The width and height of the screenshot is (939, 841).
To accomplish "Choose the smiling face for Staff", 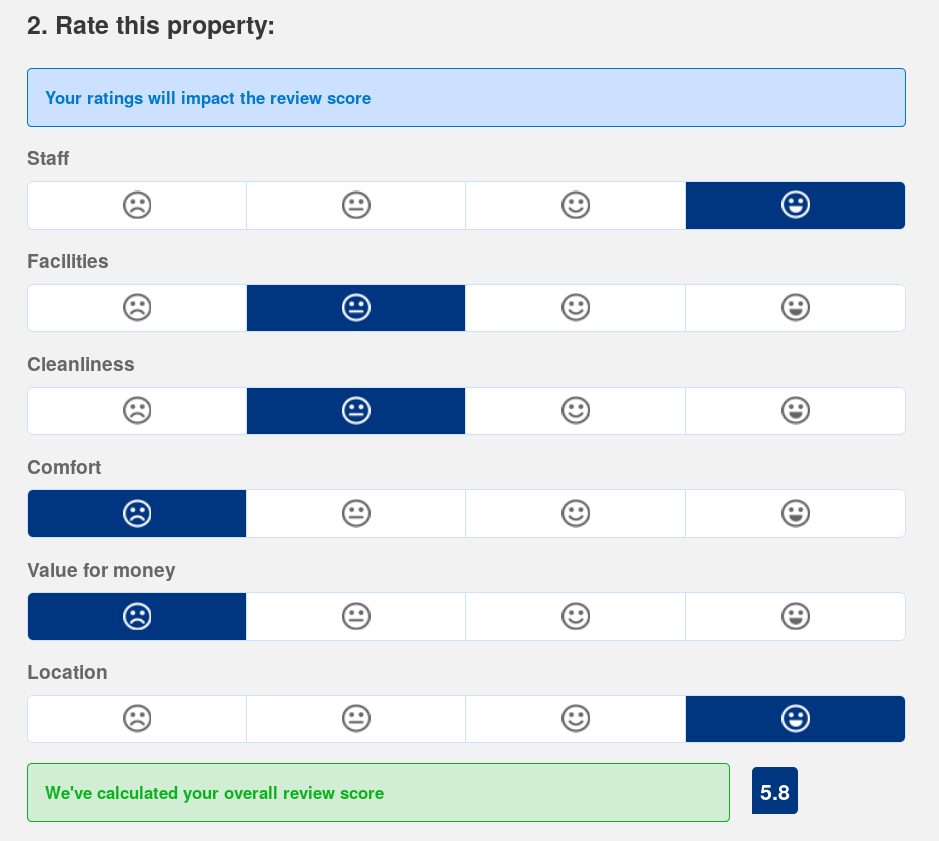I will (x=575, y=205).
